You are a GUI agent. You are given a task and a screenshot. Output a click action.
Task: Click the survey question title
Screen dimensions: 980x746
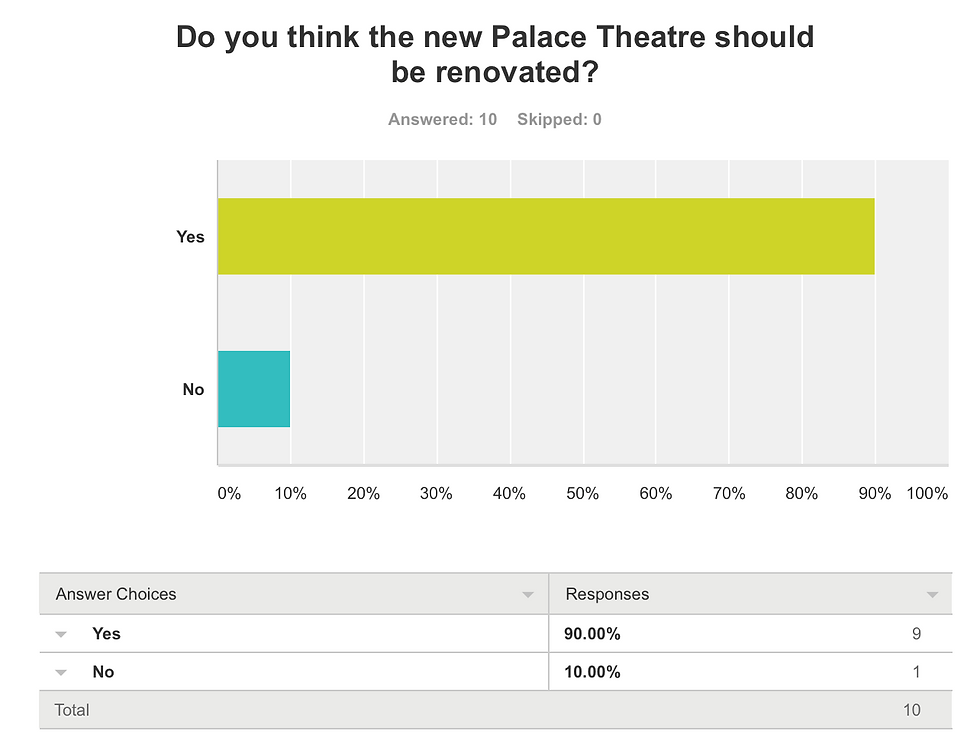pos(494,54)
